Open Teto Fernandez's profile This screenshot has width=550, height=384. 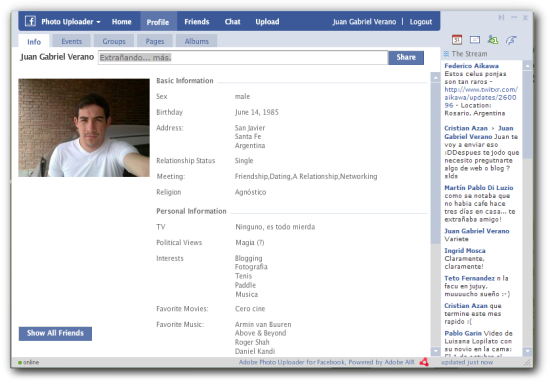point(469,278)
